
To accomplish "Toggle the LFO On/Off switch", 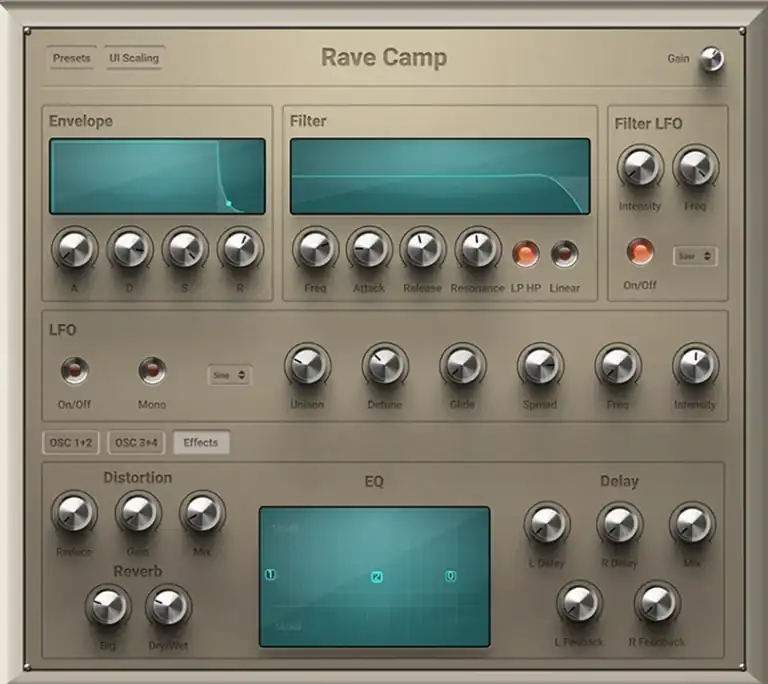I will pos(74,370).
